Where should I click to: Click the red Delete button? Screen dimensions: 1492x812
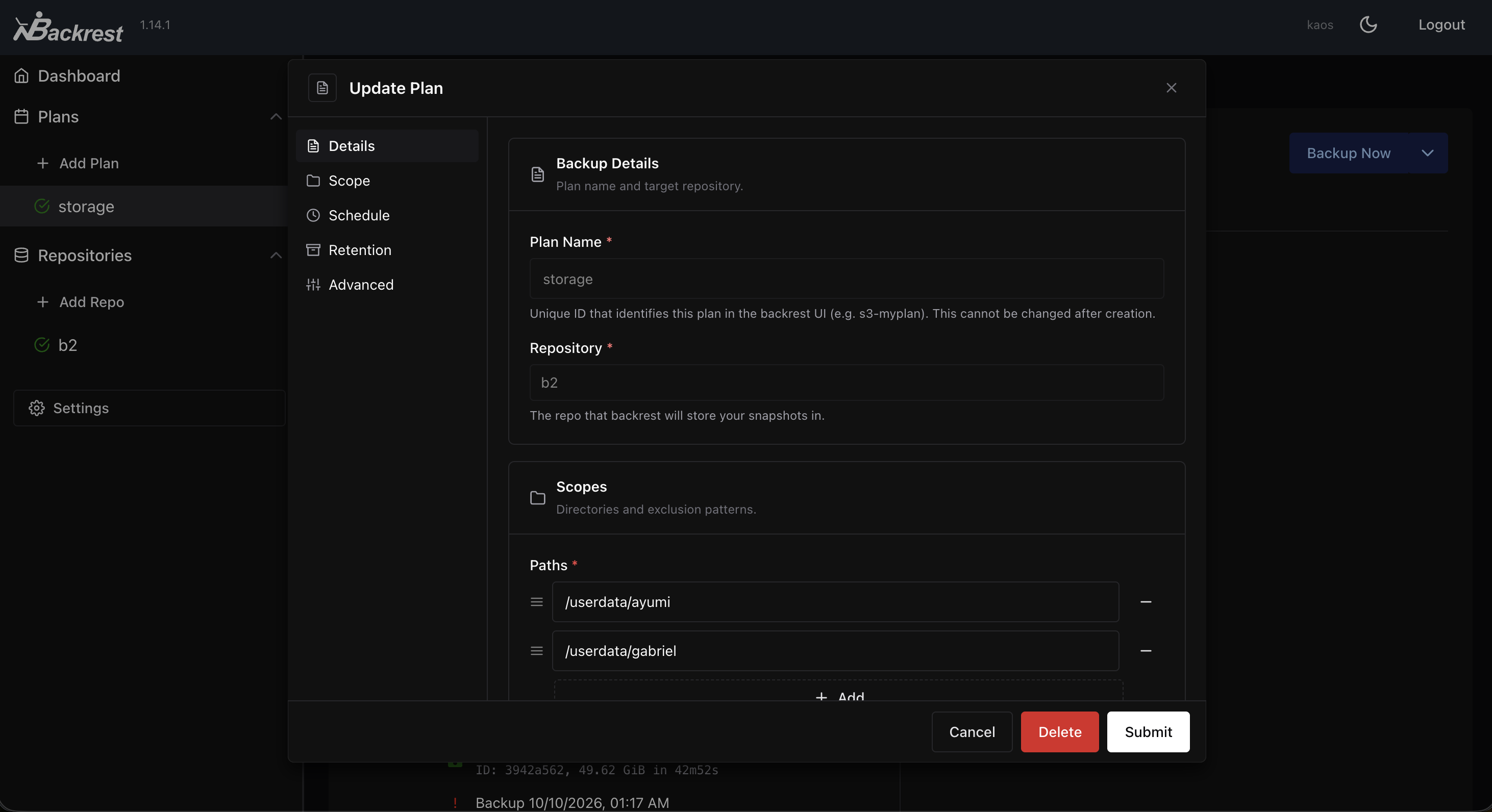[1059, 732]
